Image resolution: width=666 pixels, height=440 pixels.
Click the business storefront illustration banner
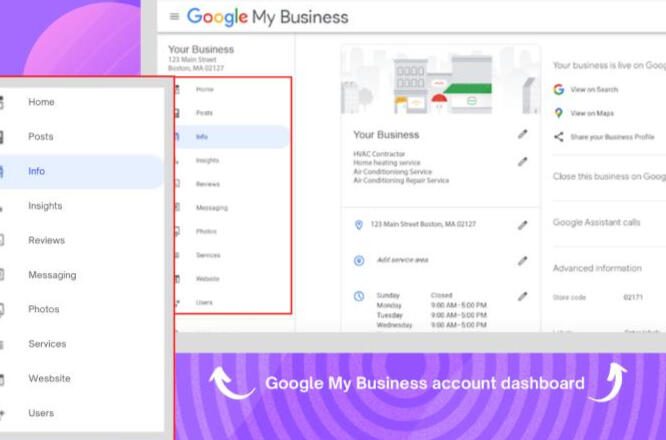pyautogui.click(x=440, y=80)
